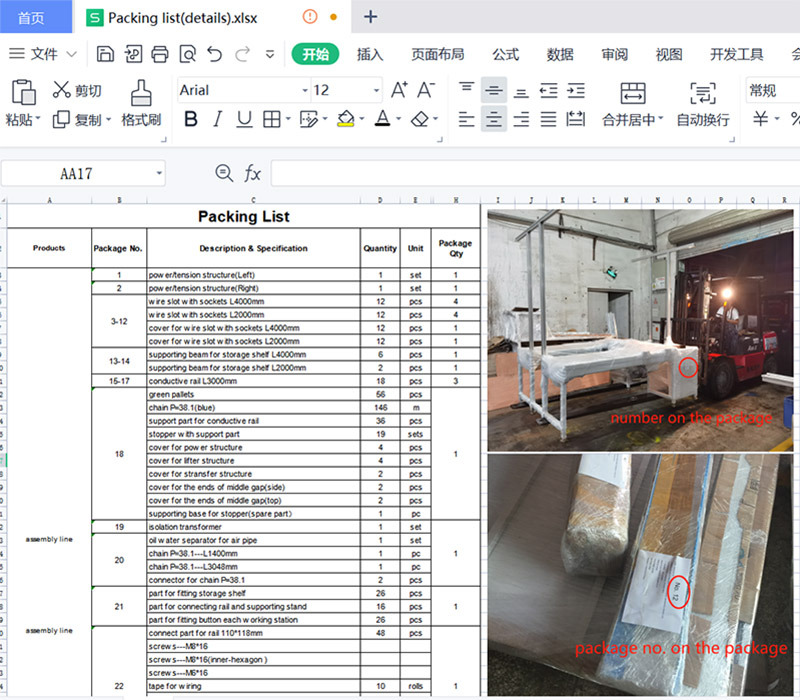
Task: Click the Undo arrow icon
Action: (214, 54)
